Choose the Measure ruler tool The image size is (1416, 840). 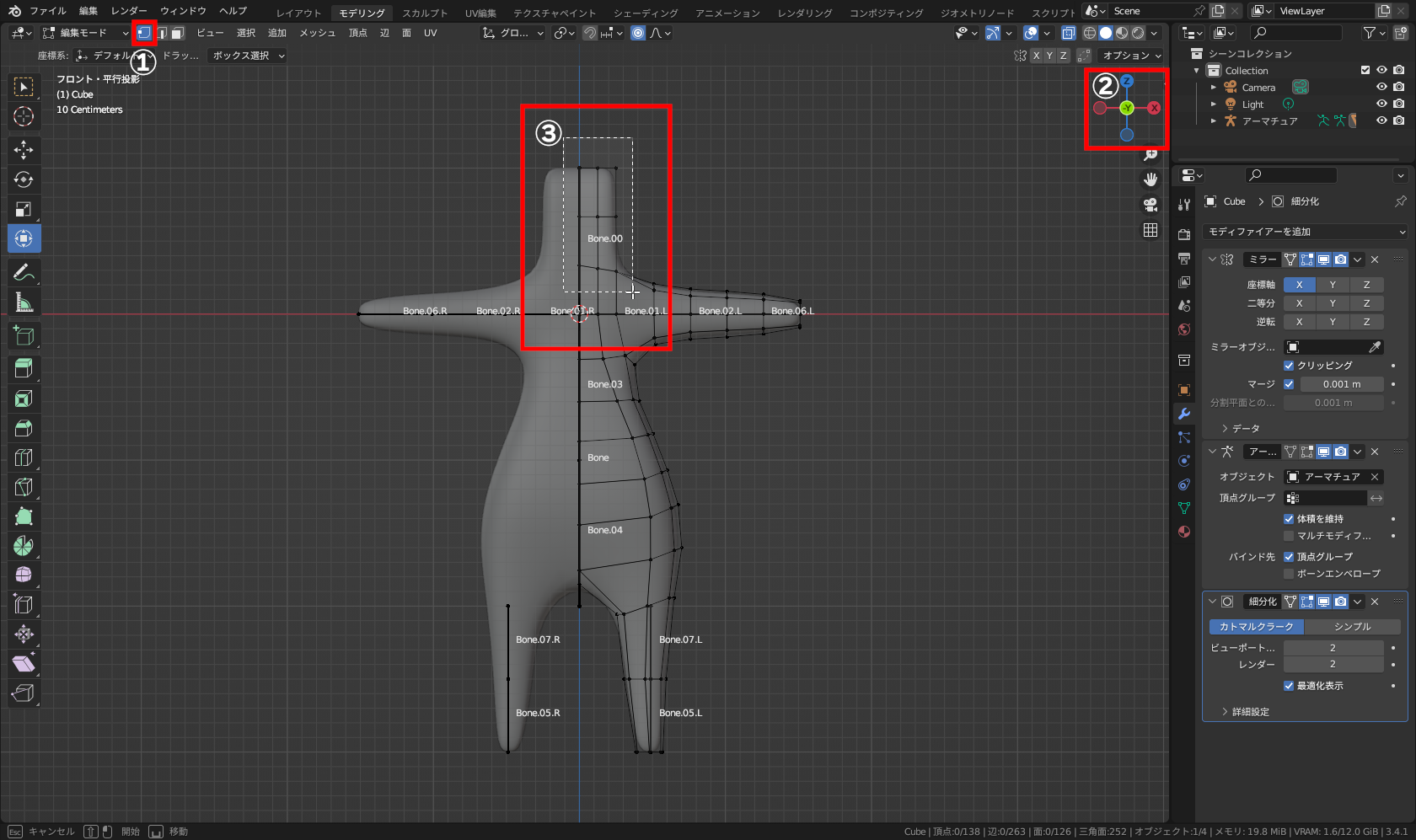point(24,302)
